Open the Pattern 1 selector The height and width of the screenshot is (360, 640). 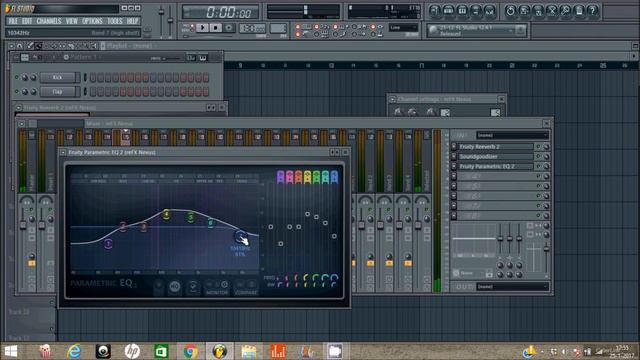pyautogui.click(x=85, y=58)
